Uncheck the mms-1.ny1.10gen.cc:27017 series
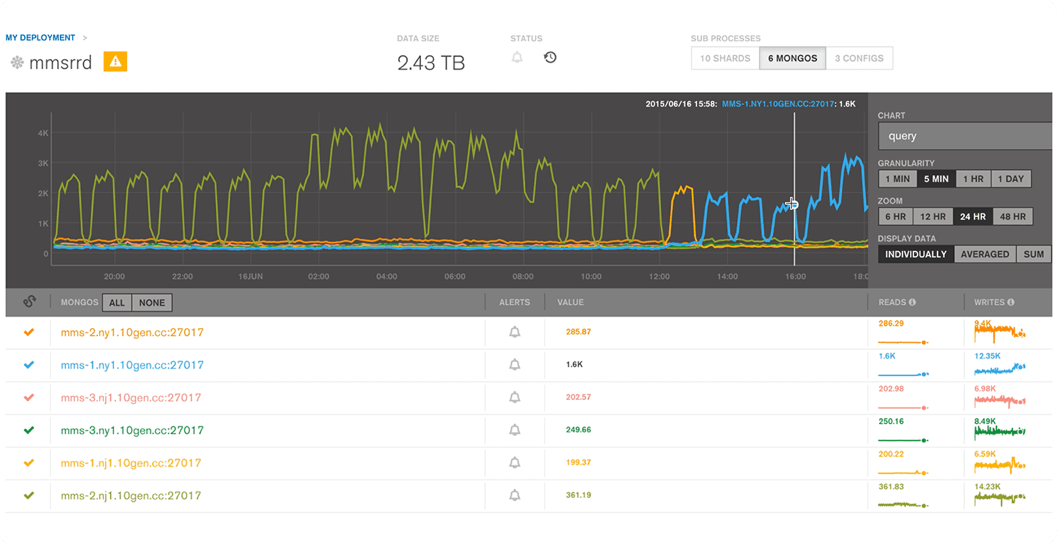Image resolution: width=1058 pixels, height=544 pixels. (29, 365)
